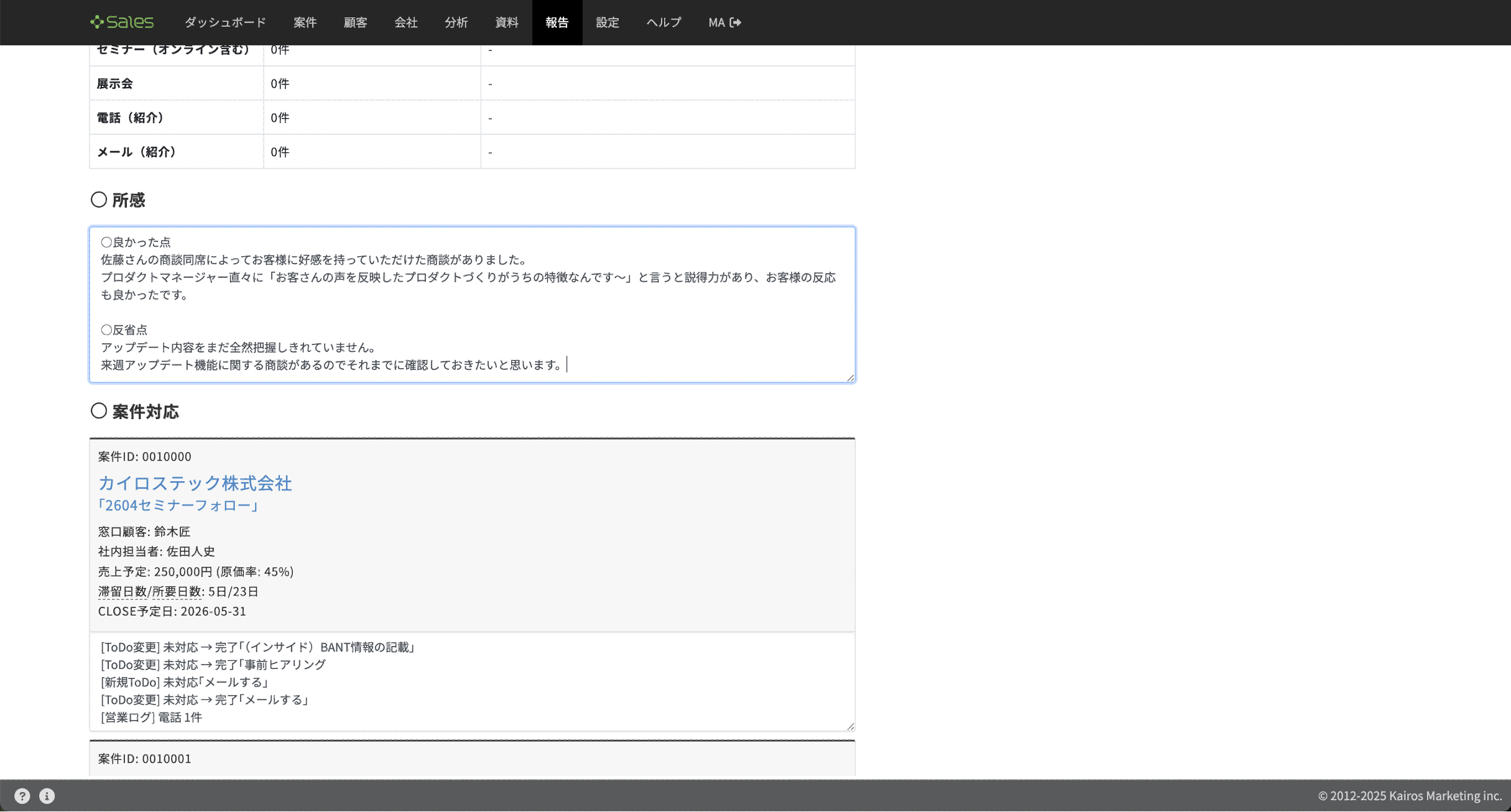Open the 2604セミナーフォロー deal link
The image size is (1511, 812).
click(178, 505)
